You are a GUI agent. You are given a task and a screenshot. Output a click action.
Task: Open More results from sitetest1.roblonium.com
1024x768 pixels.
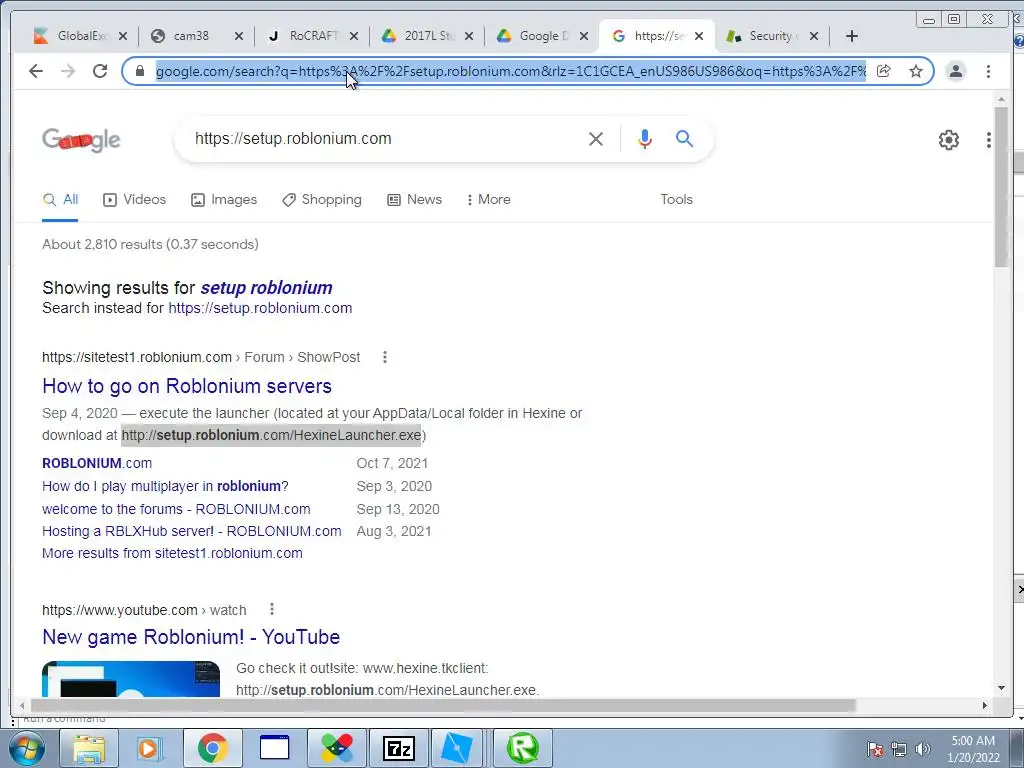pyautogui.click(x=172, y=553)
